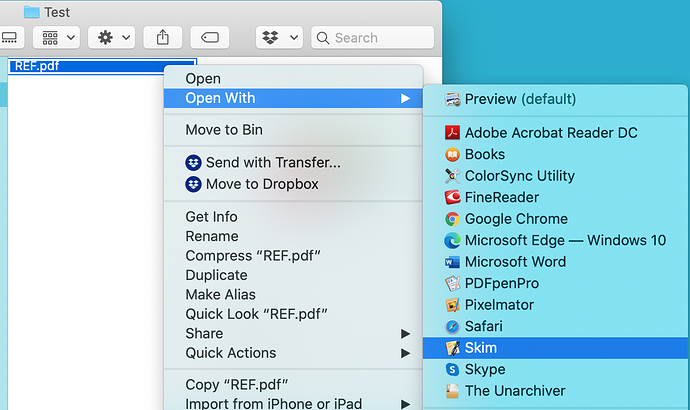Click the Microsoft Word icon
Image resolution: width=690 pixels, height=410 pixels.
click(x=452, y=262)
